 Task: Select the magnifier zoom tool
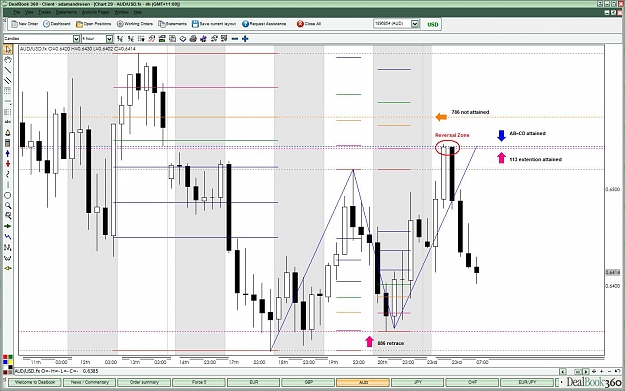tap(8, 206)
